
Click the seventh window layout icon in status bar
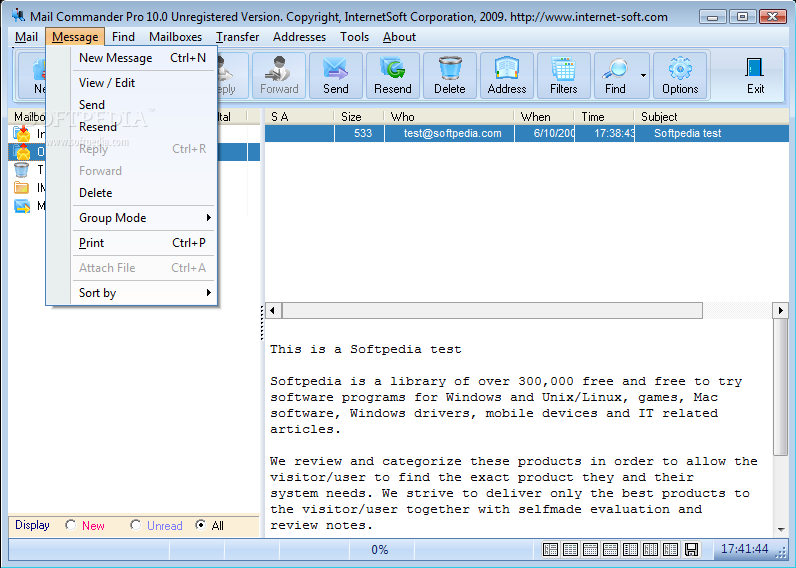coord(670,549)
